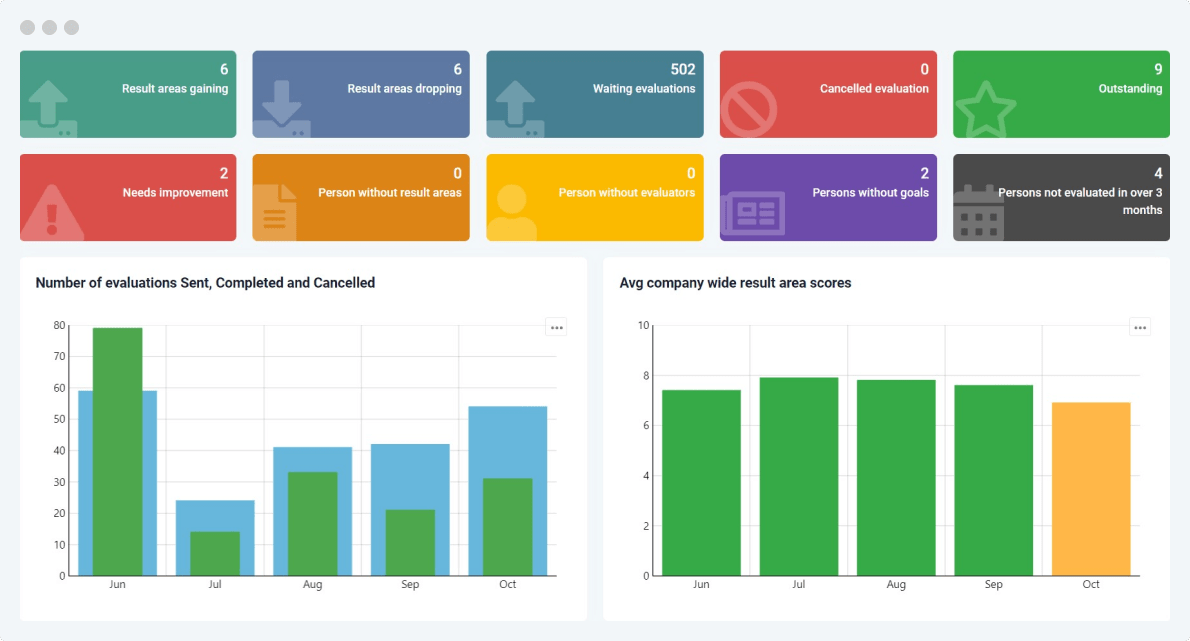This screenshot has width=1190, height=641.
Task: Select October's orange bar in the scores chart
Action: (1090, 490)
